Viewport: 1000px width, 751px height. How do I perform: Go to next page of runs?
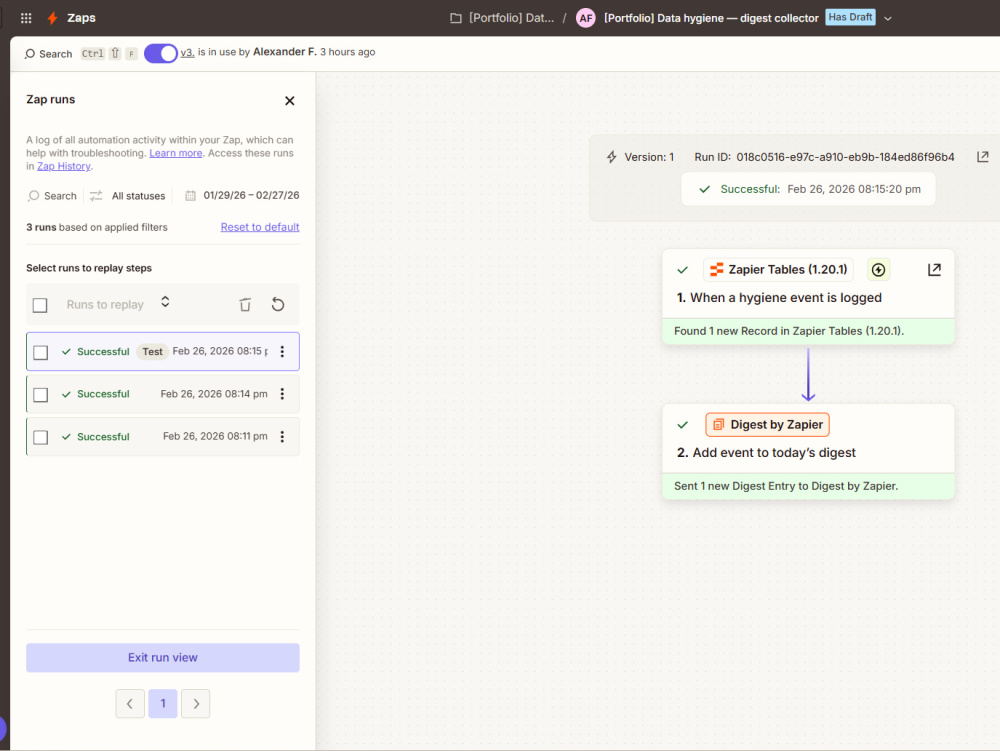point(196,704)
